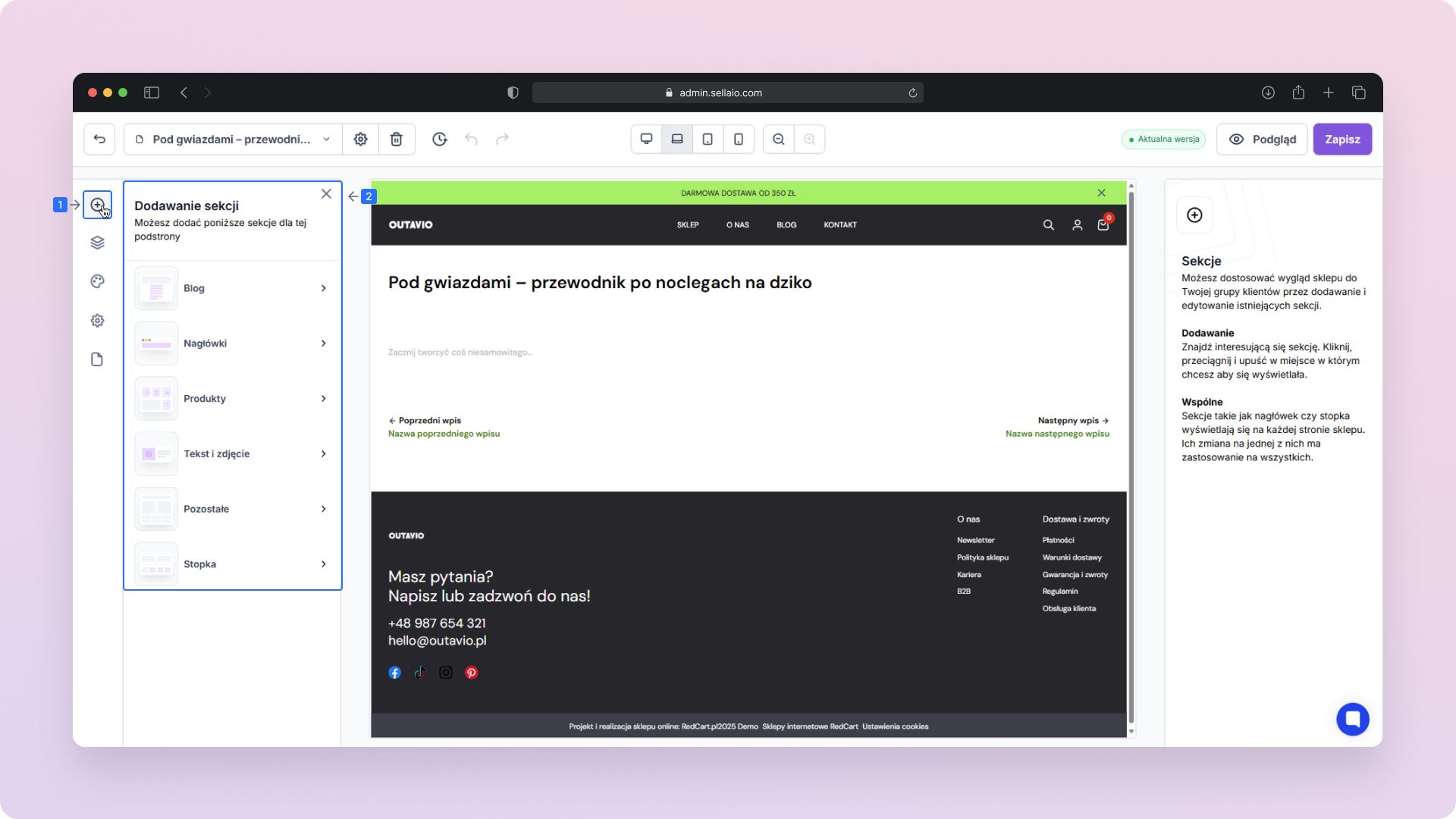Viewport: 1456px width, 819px height.
Task: Click the trash delete page icon
Action: click(x=396, y=140)
